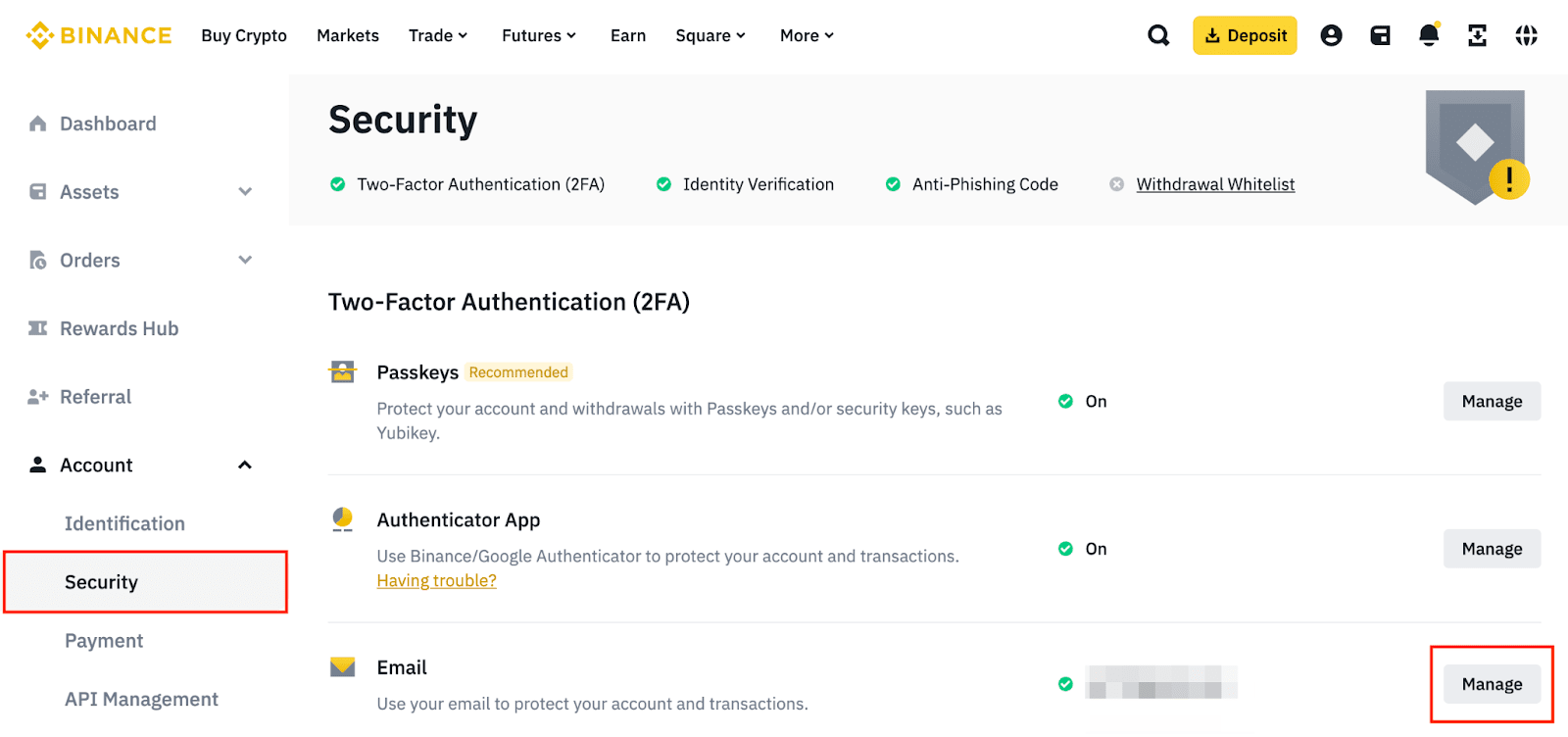Click the yellow Deposit button
The width and height of the screenshot is (1568, 737).
(x=1245, y=35)
